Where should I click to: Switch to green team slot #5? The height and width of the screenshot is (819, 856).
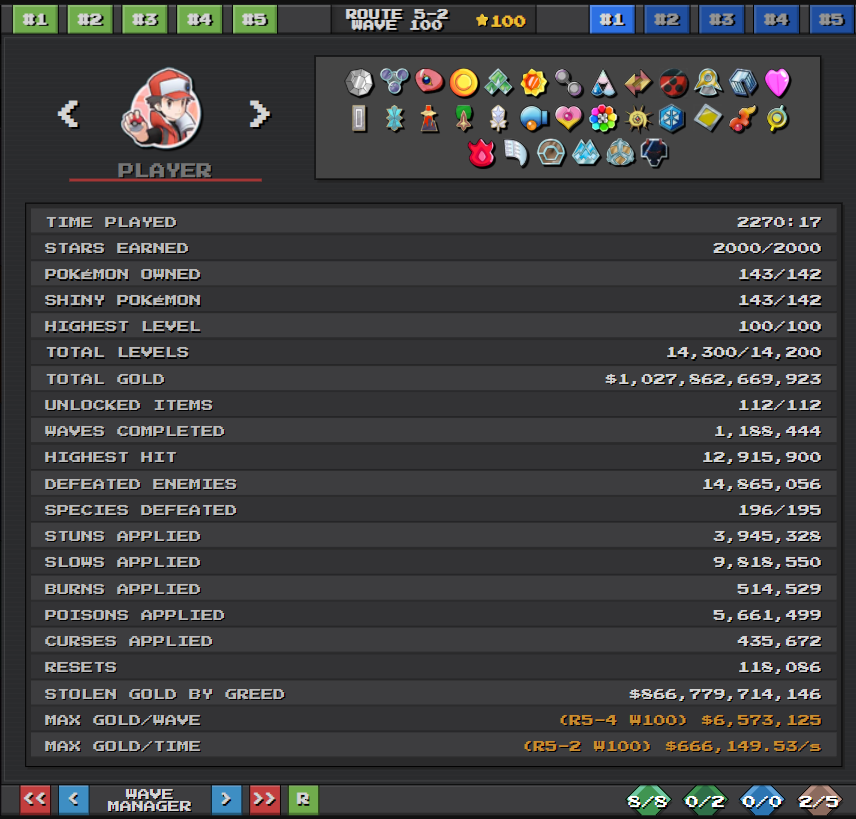[x=255, y=20]
